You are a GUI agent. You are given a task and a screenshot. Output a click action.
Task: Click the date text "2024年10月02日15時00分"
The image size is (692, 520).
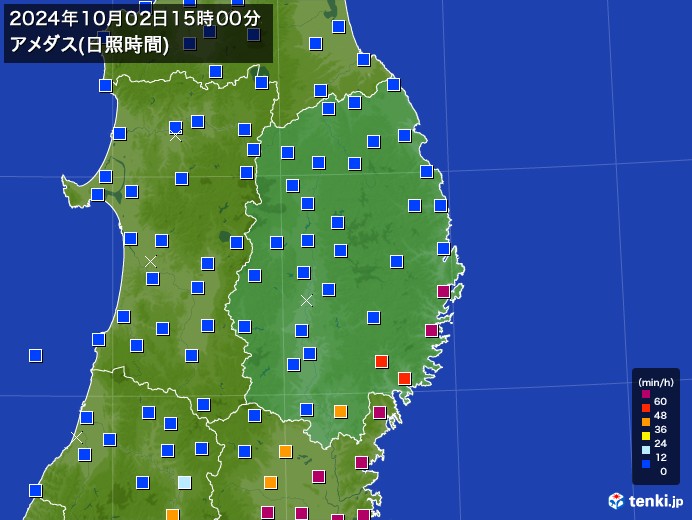135,19
